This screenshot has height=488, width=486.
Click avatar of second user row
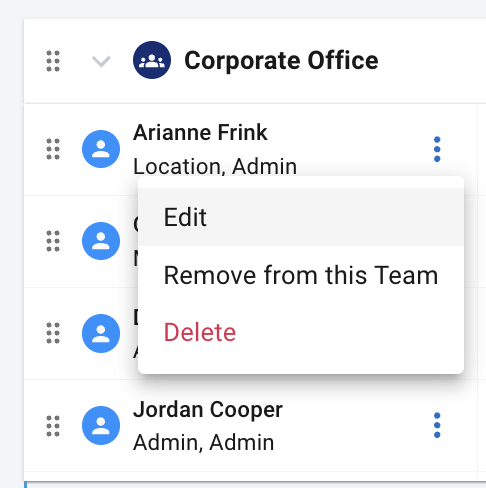click(x=101, y=241)
